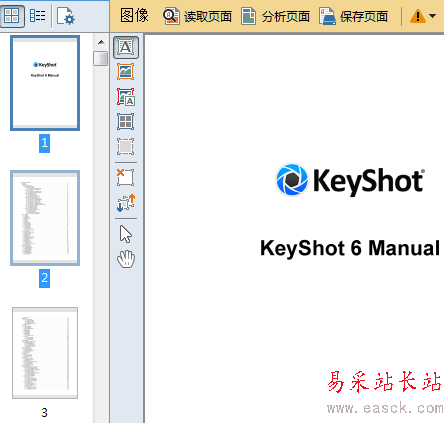
Task: Select page 1 thumbnail
Action: click(x=45, y=83)
